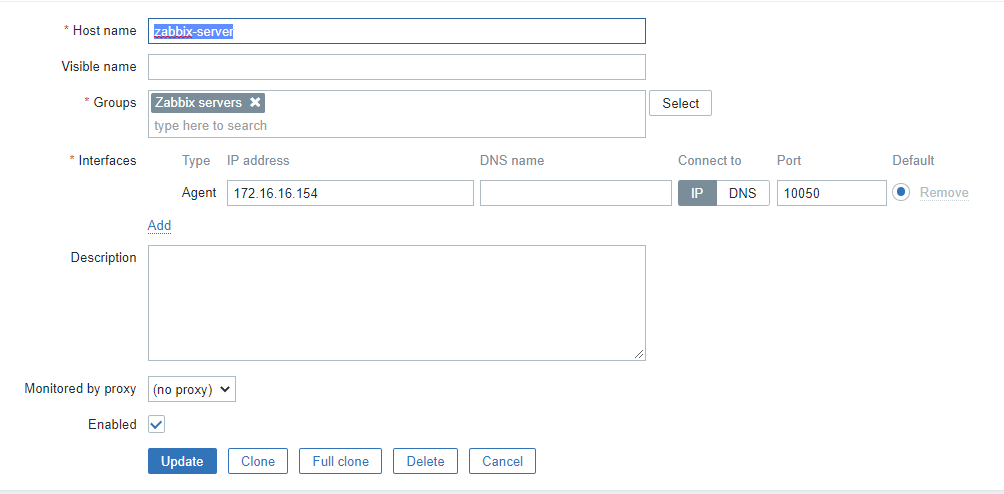Click the Monitored by proxy label
The height and width of the screenshot is (494, 1004).
(x=80, y=388)
